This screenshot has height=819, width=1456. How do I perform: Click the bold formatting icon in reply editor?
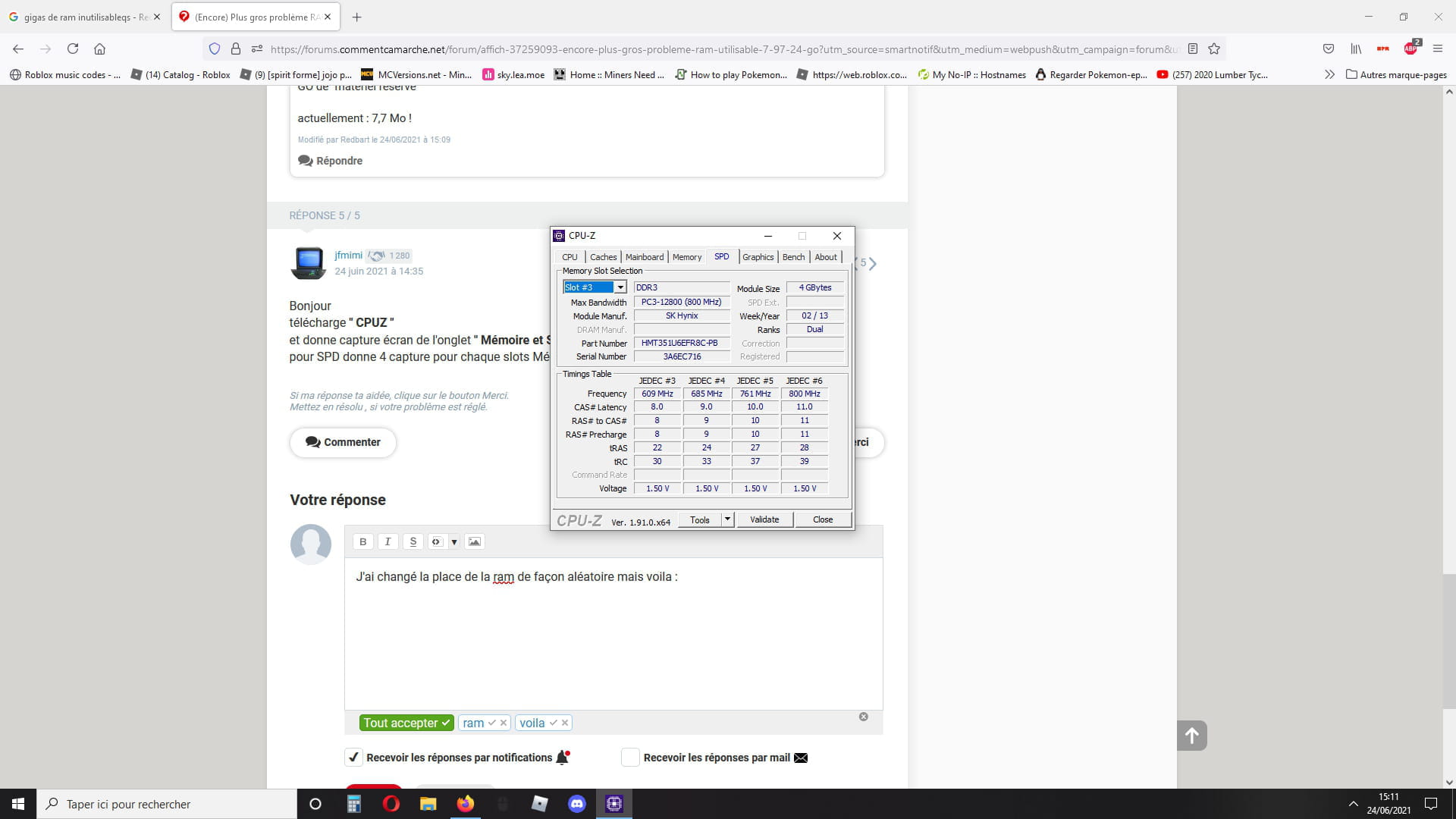pyautogui.click(x=362, y=541)
